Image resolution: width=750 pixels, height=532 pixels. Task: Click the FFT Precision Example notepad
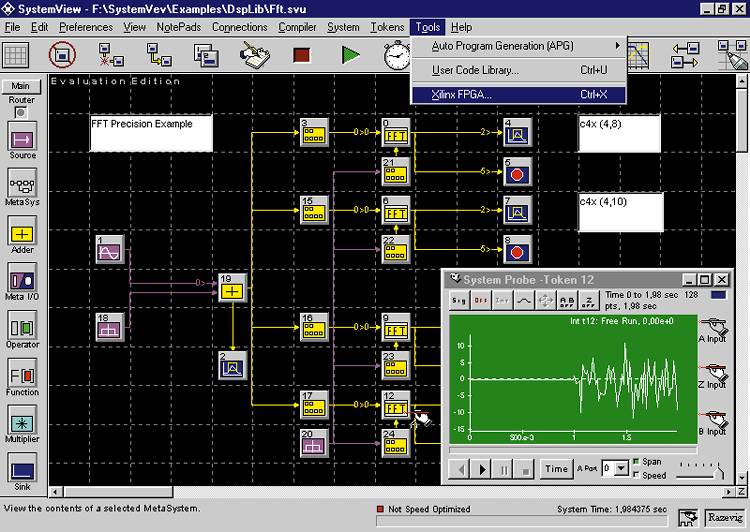pos(151,133)
